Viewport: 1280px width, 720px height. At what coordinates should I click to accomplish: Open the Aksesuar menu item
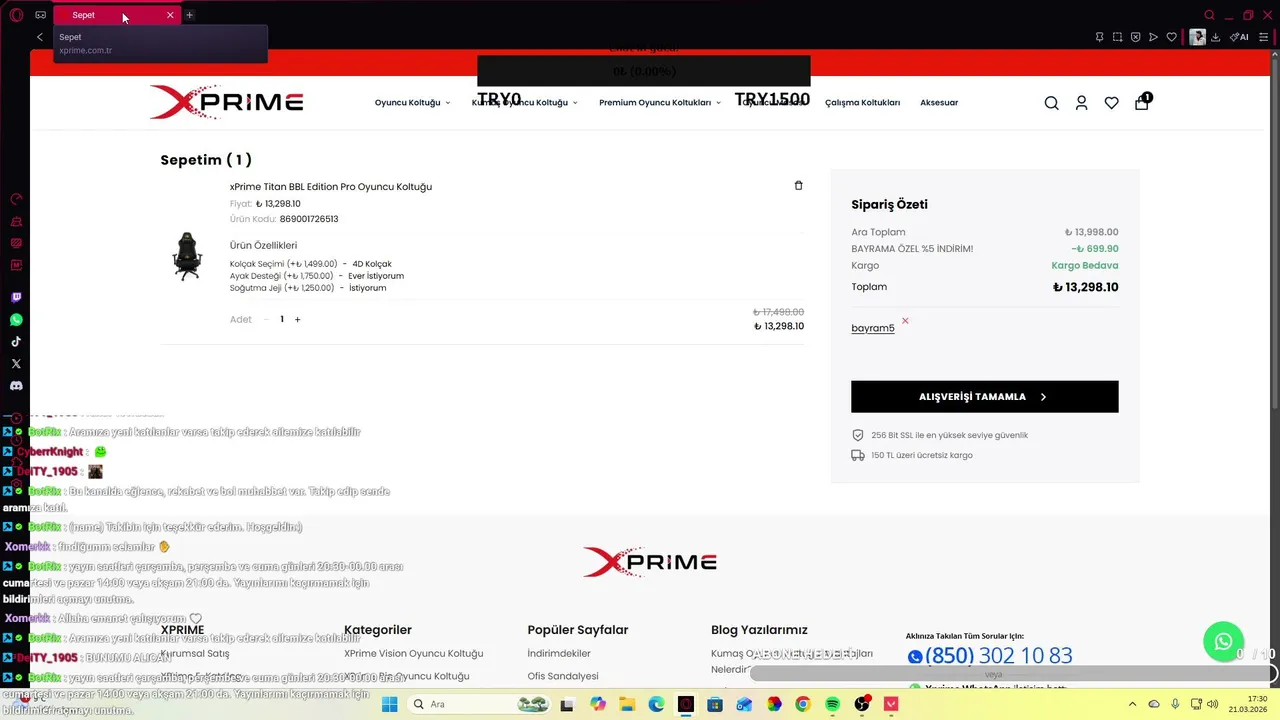tap(939, 103)
